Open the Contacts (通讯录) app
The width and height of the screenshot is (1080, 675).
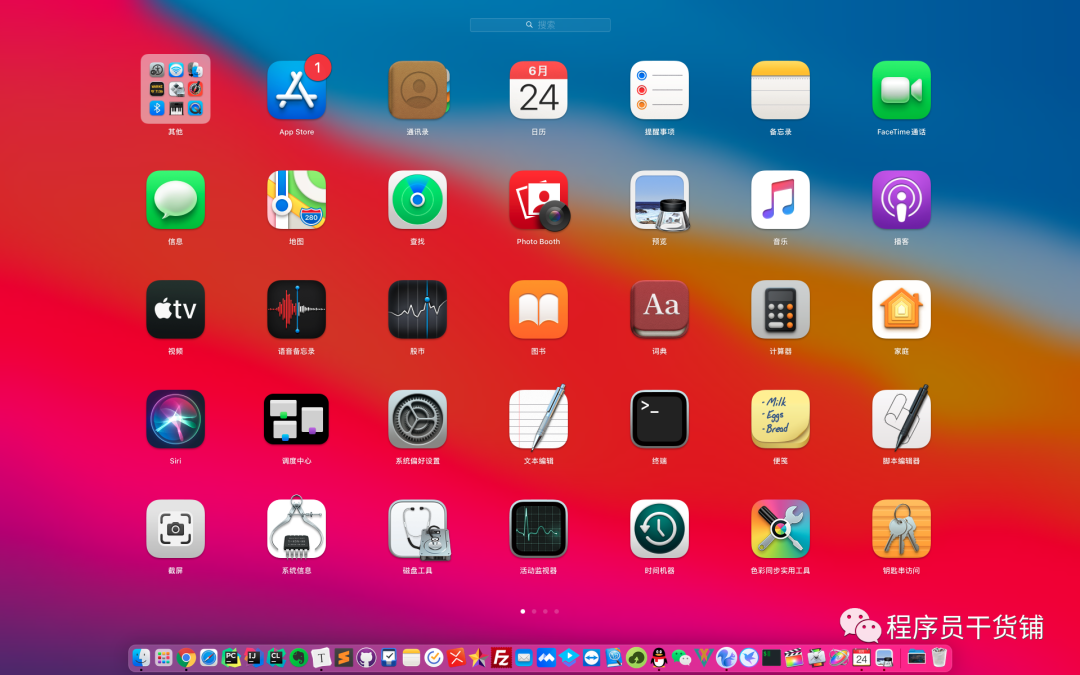coord(417,90)
